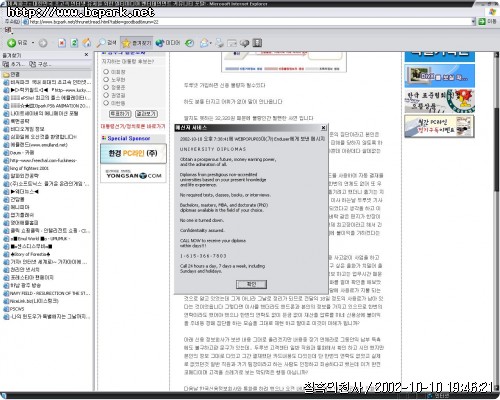Confirm the messenger dialog with 확인
This screenshot has height=400, width=500.
coord(251,284)
